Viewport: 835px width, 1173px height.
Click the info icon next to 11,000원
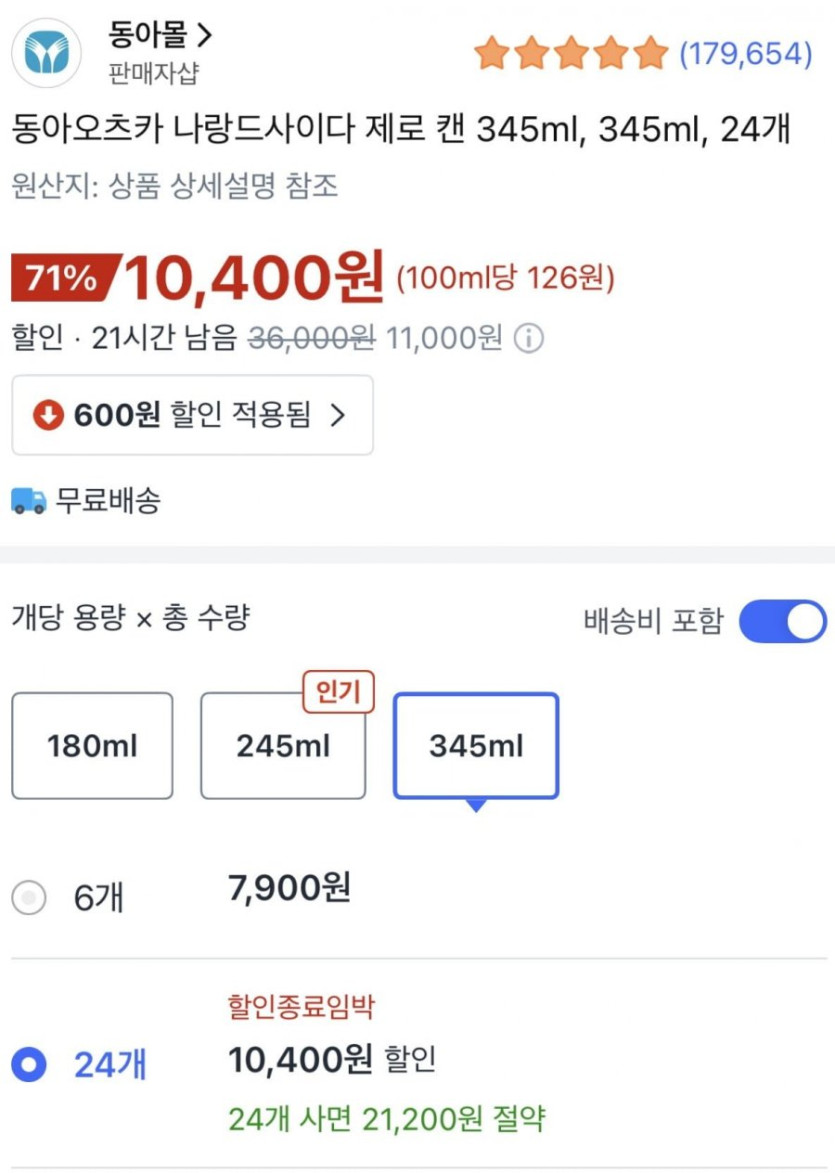[529, 339]
